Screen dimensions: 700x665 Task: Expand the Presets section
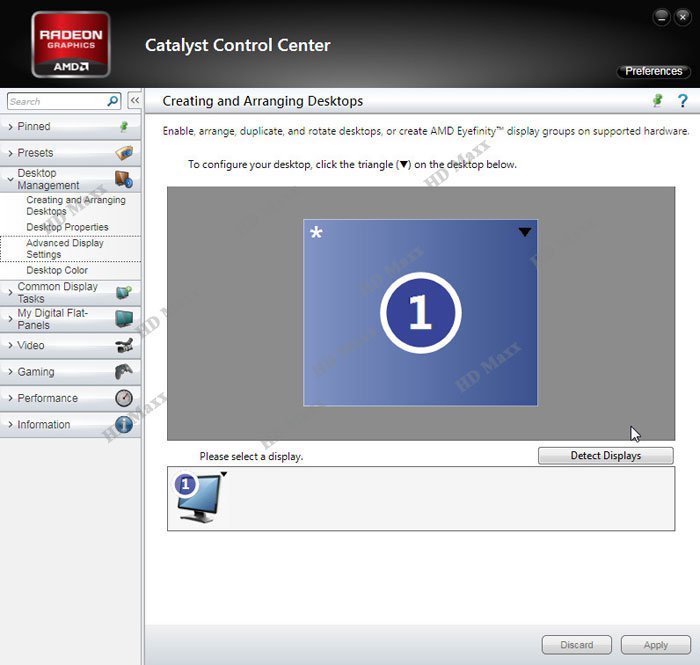pos(71,153)
